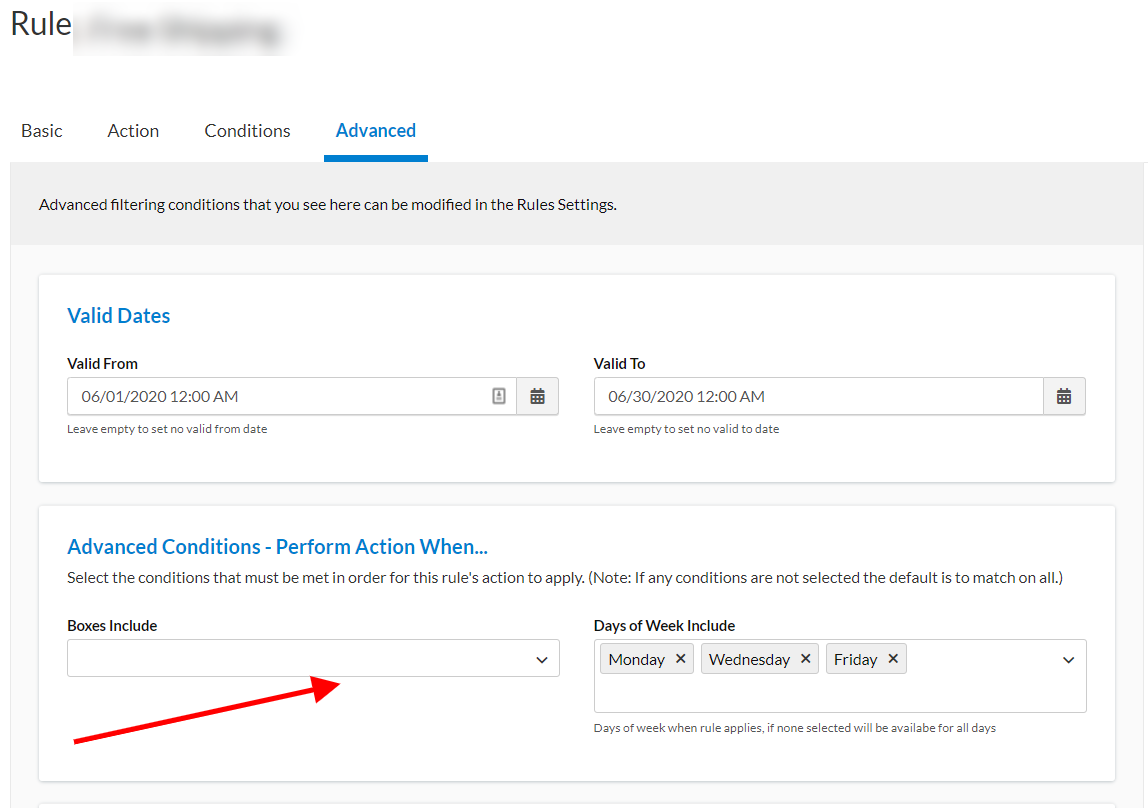Screen dimensions: 1148x808
Task: Switch to the Basic tab
Action: click(x=42, y=131)
